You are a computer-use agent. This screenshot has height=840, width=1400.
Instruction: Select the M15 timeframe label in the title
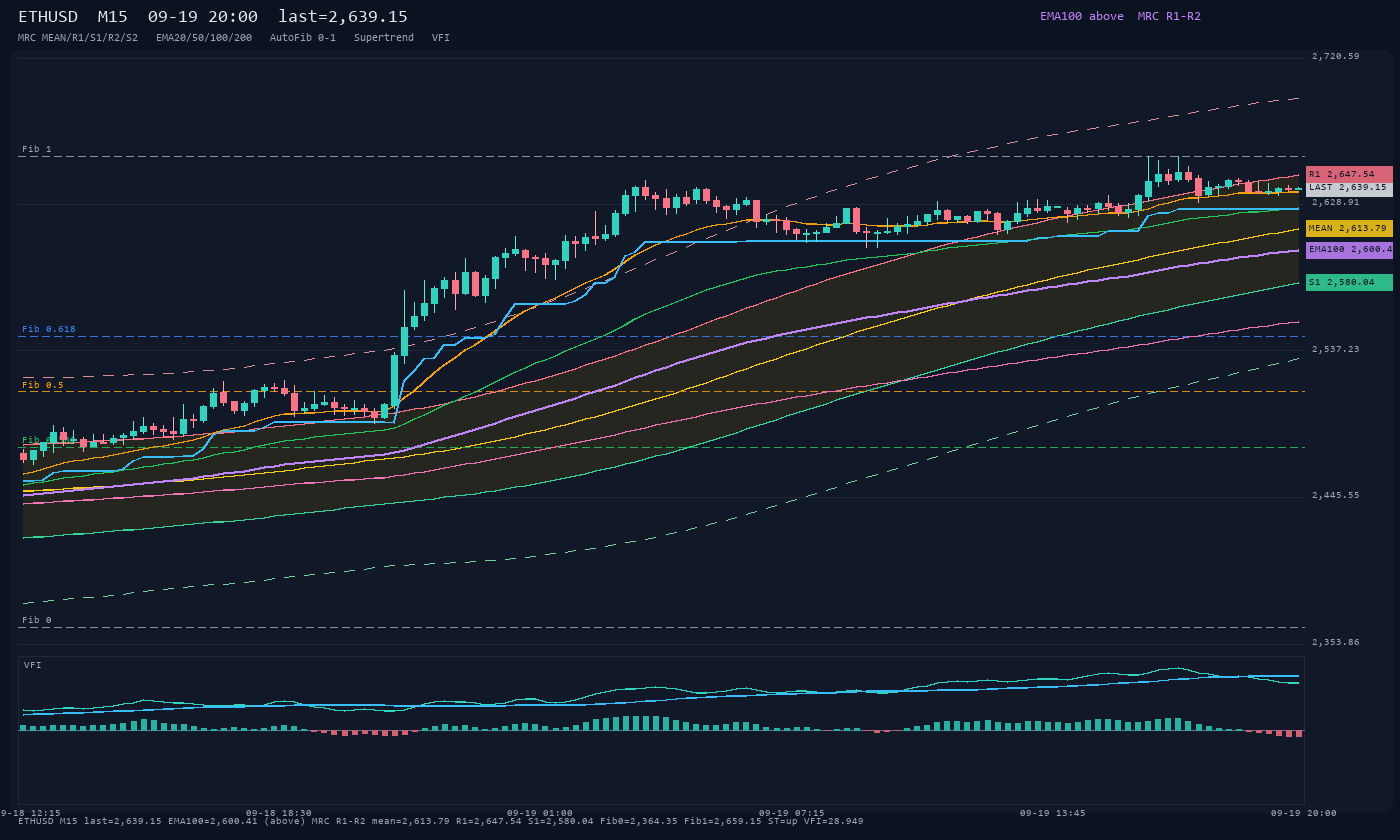pyautogui.click(x=113, y=17)
